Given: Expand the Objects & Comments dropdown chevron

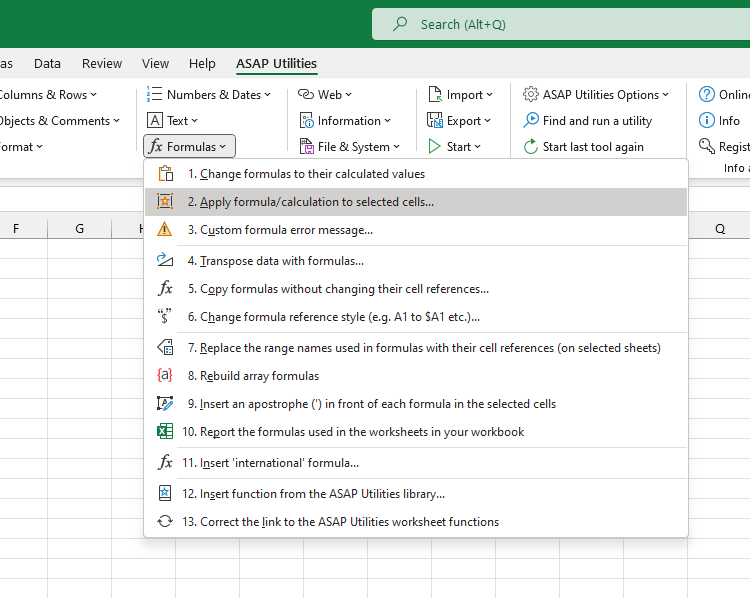Looking at the screenshot, I should [116, 121].
